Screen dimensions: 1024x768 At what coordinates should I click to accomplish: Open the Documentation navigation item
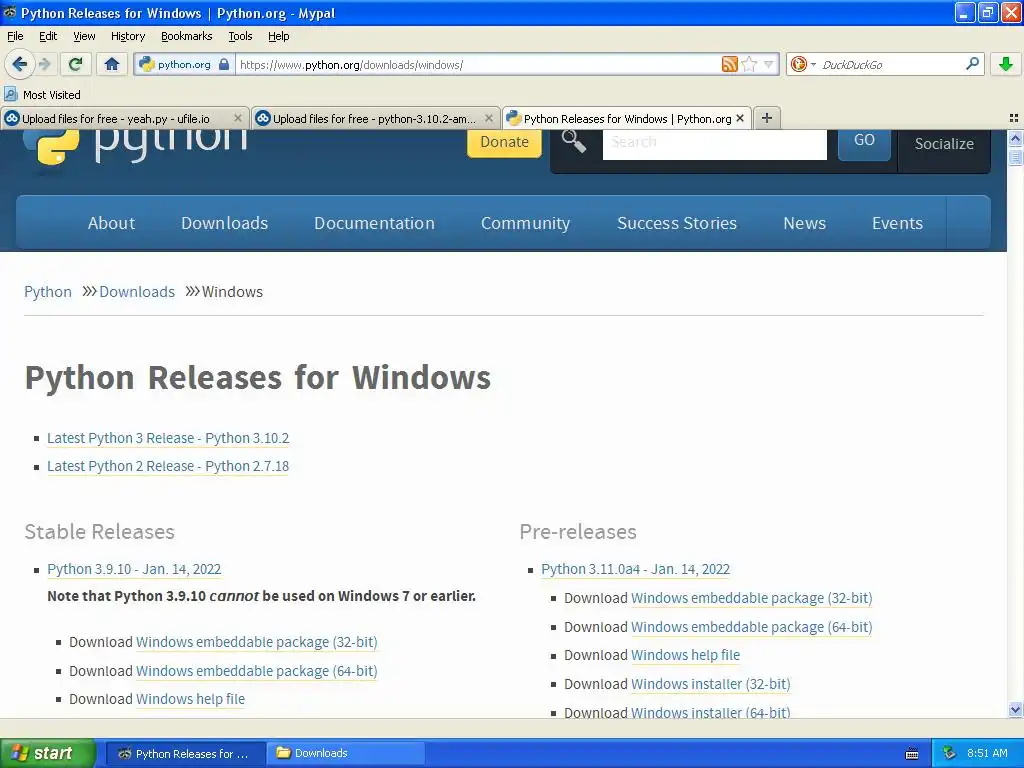374,223
